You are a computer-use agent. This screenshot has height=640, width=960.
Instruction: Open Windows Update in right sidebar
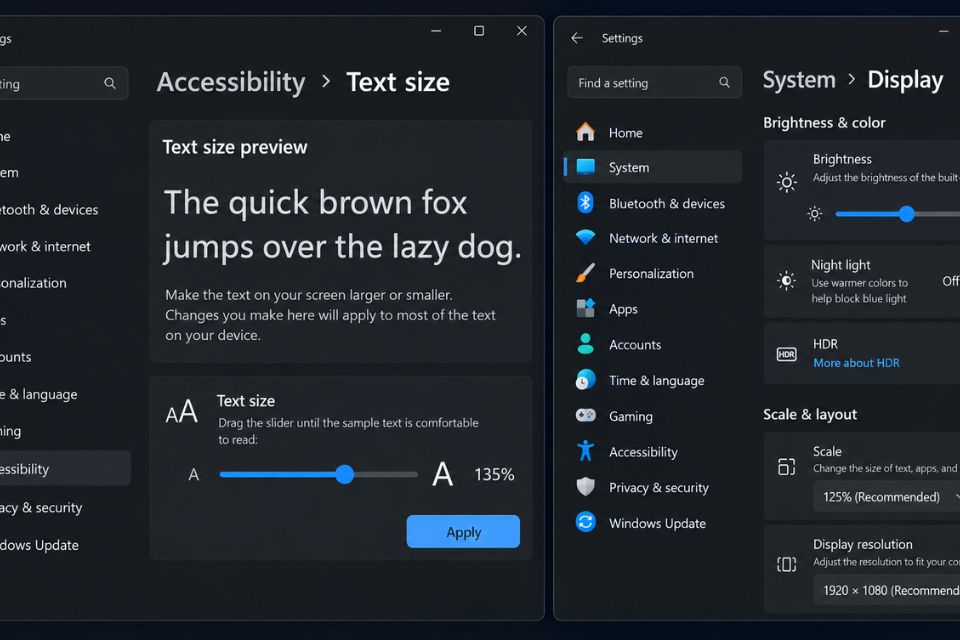click(653, 522)
